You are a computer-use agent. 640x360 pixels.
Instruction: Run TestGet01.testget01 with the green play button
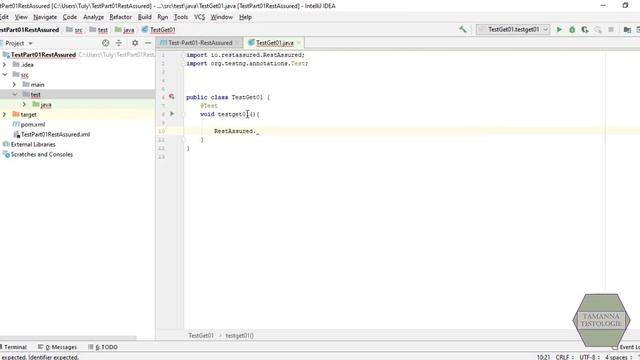tap(559, 29)
